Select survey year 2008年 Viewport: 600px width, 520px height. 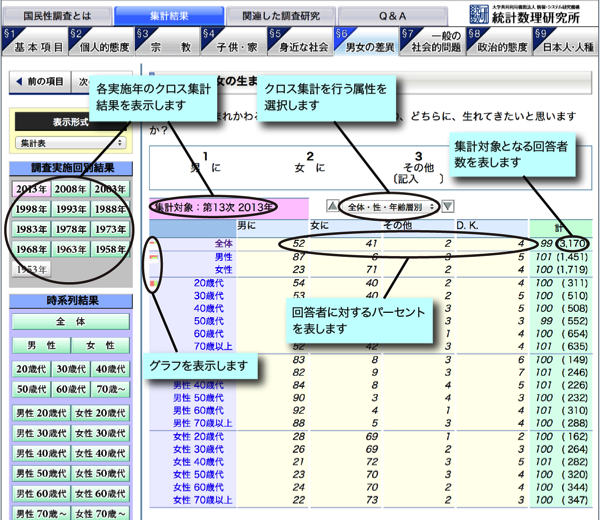click(70, 189)
